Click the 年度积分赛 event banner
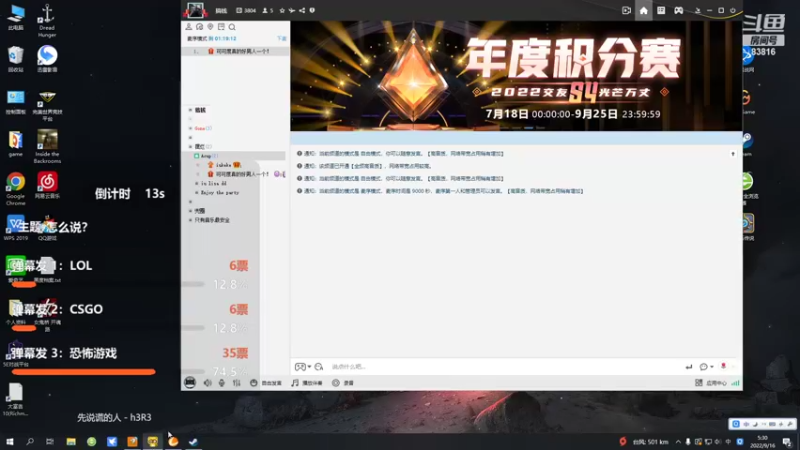The width and height of the screenshot is (800, 450). tap(516, 76)
